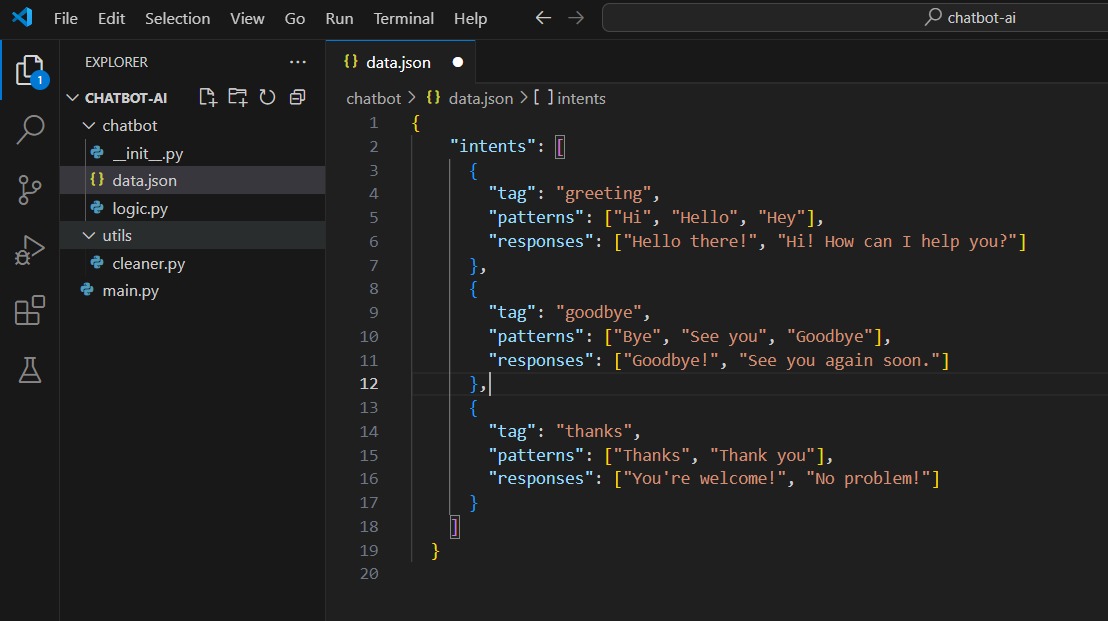
Task: Collapse the utils folder
Action: click(89, 235)
